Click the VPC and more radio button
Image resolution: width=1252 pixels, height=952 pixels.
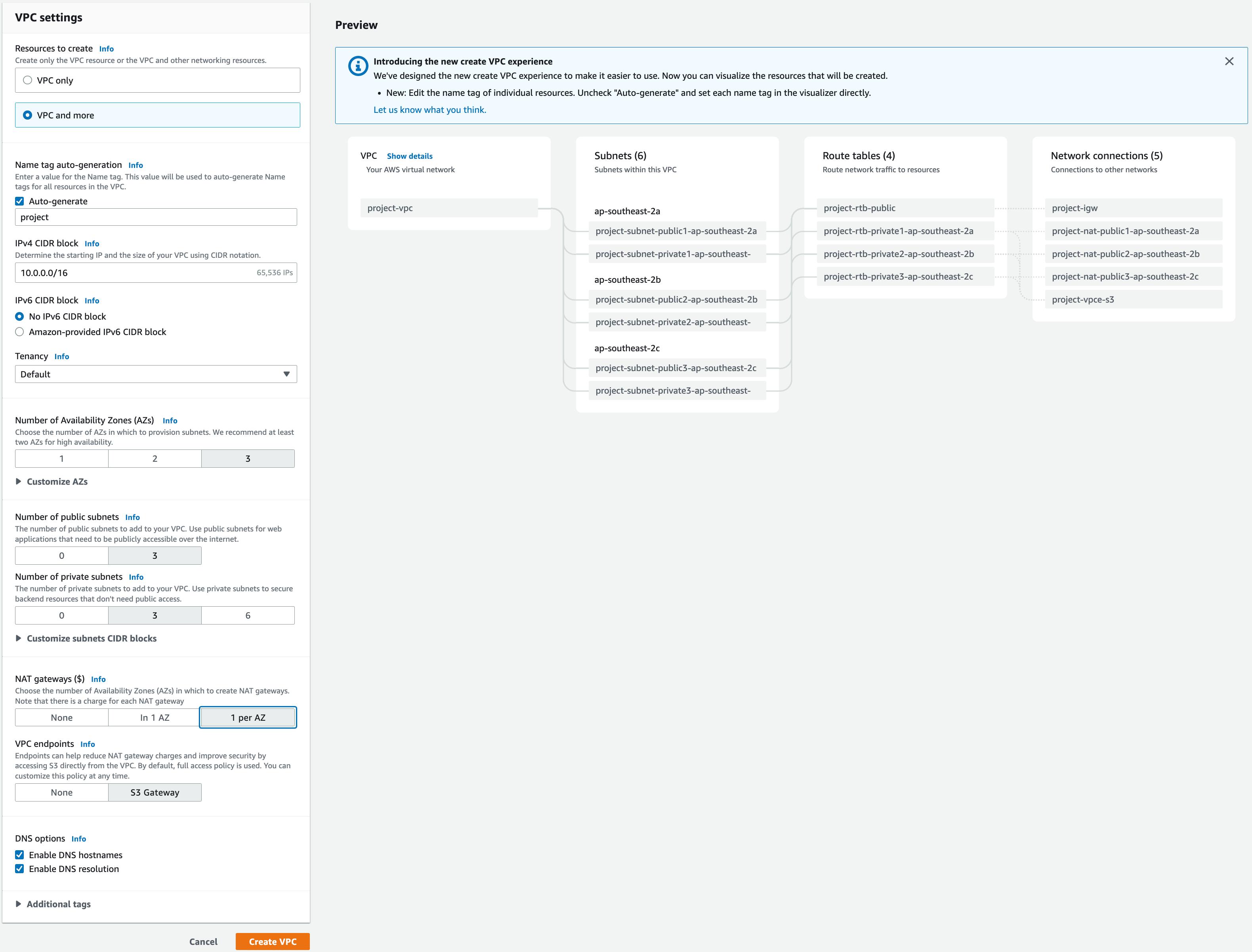[x=27, y=115]
